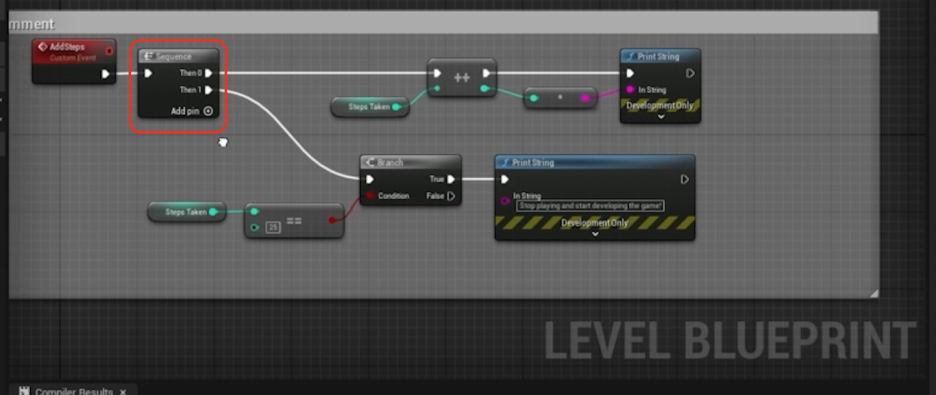Viewport: 936px width, 395px height.
Task: Click the equals node red boolean output pin
Action: click(x=332, y=220)
